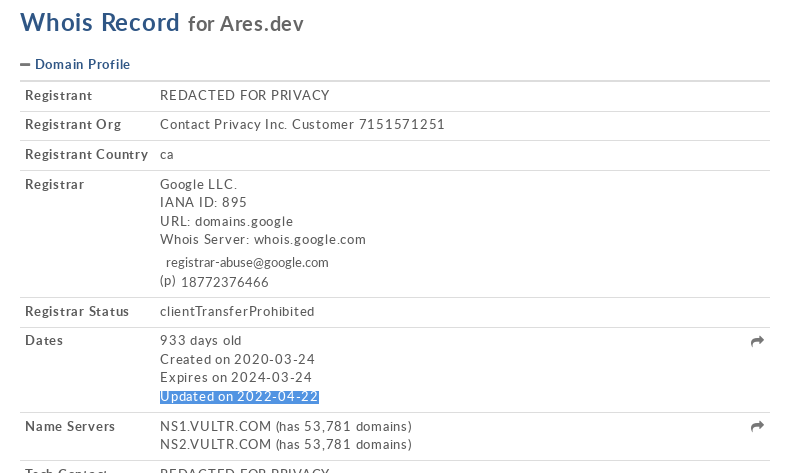This screenshot has height=473, width=788.
Task: Select Whois Server: whois.google.com line
Action: [x=263, y=240]
